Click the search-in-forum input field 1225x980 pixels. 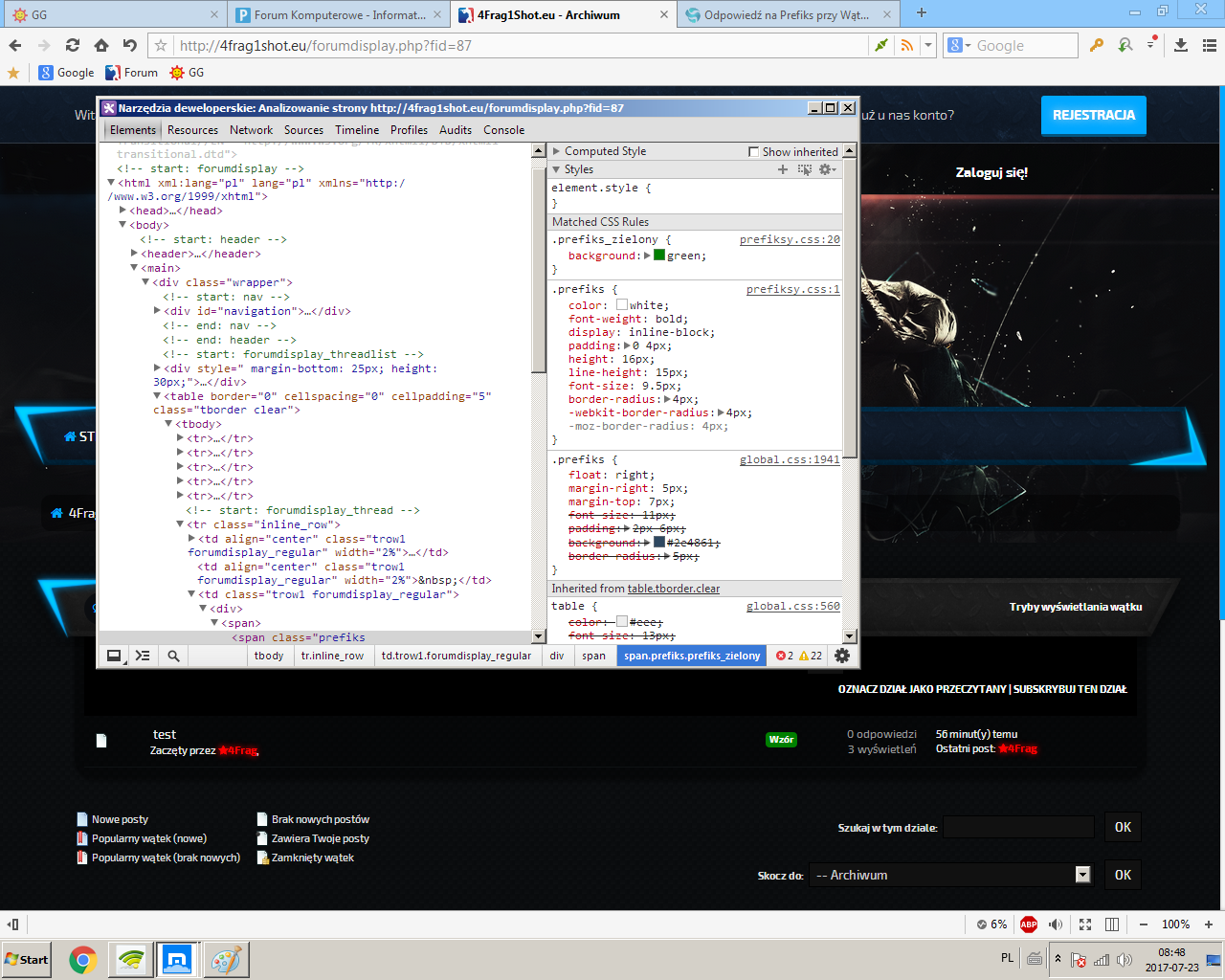[x=1018, y=827]
